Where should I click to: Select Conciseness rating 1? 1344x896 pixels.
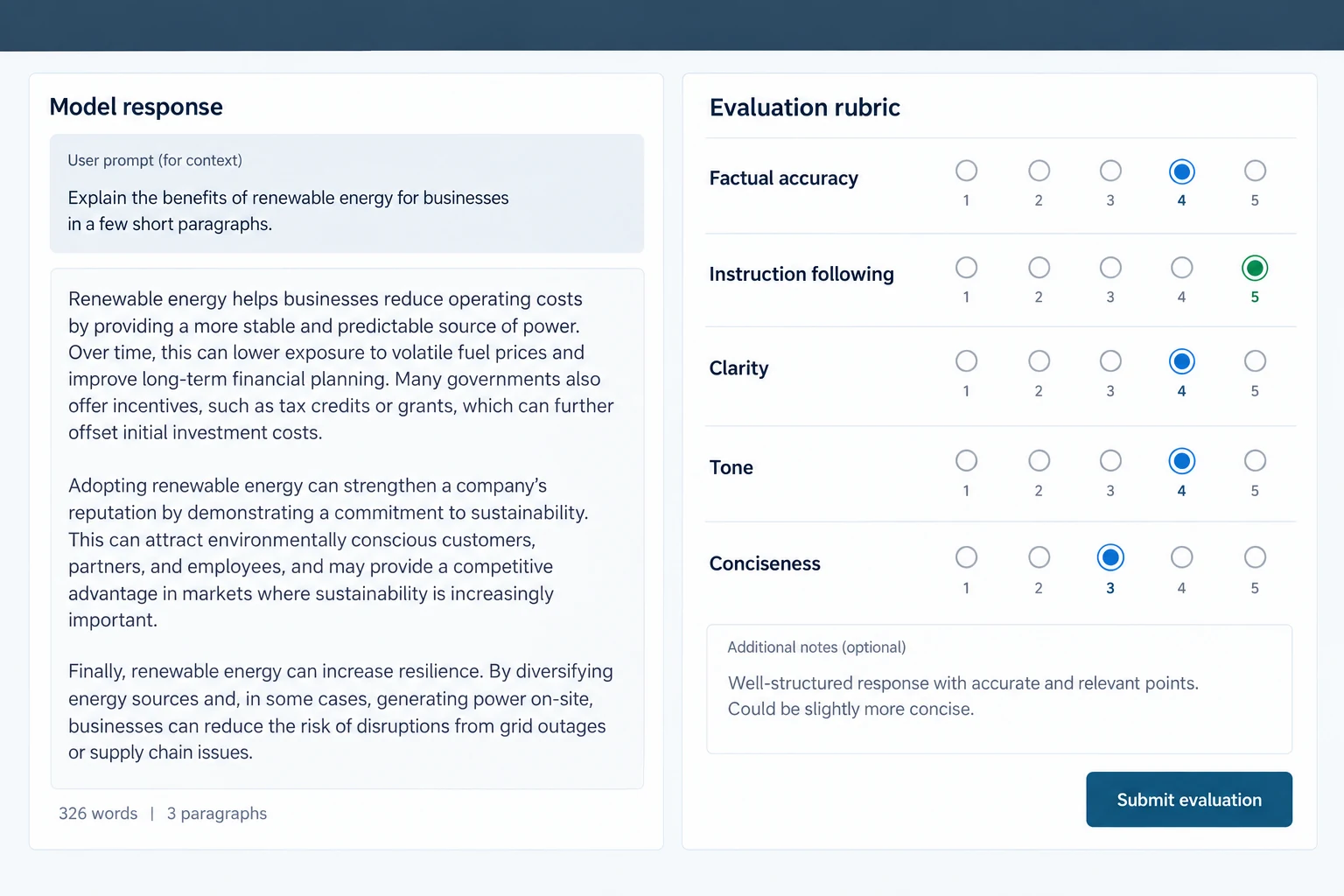[x=966, y=557]
